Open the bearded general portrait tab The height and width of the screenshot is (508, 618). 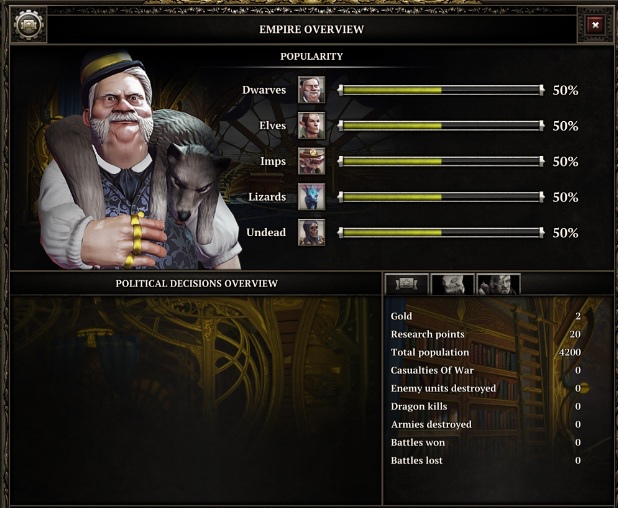[499, 284]
